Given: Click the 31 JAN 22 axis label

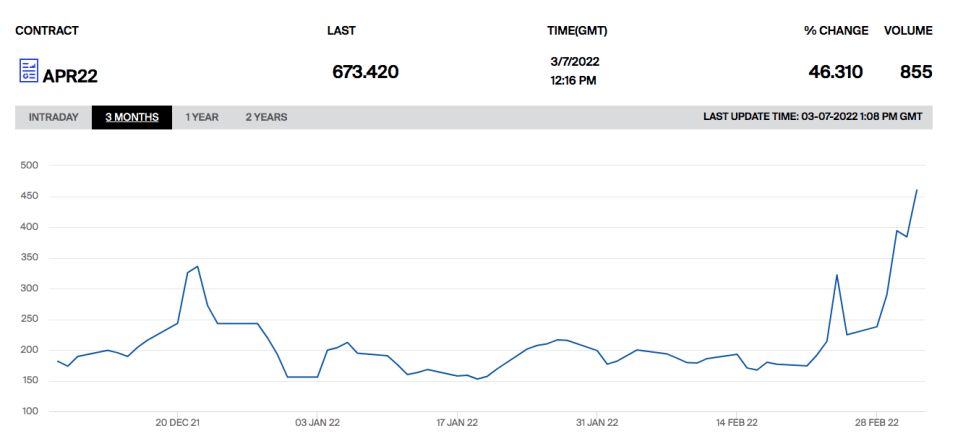Looking at the screenshot, I should pos(597,423).
